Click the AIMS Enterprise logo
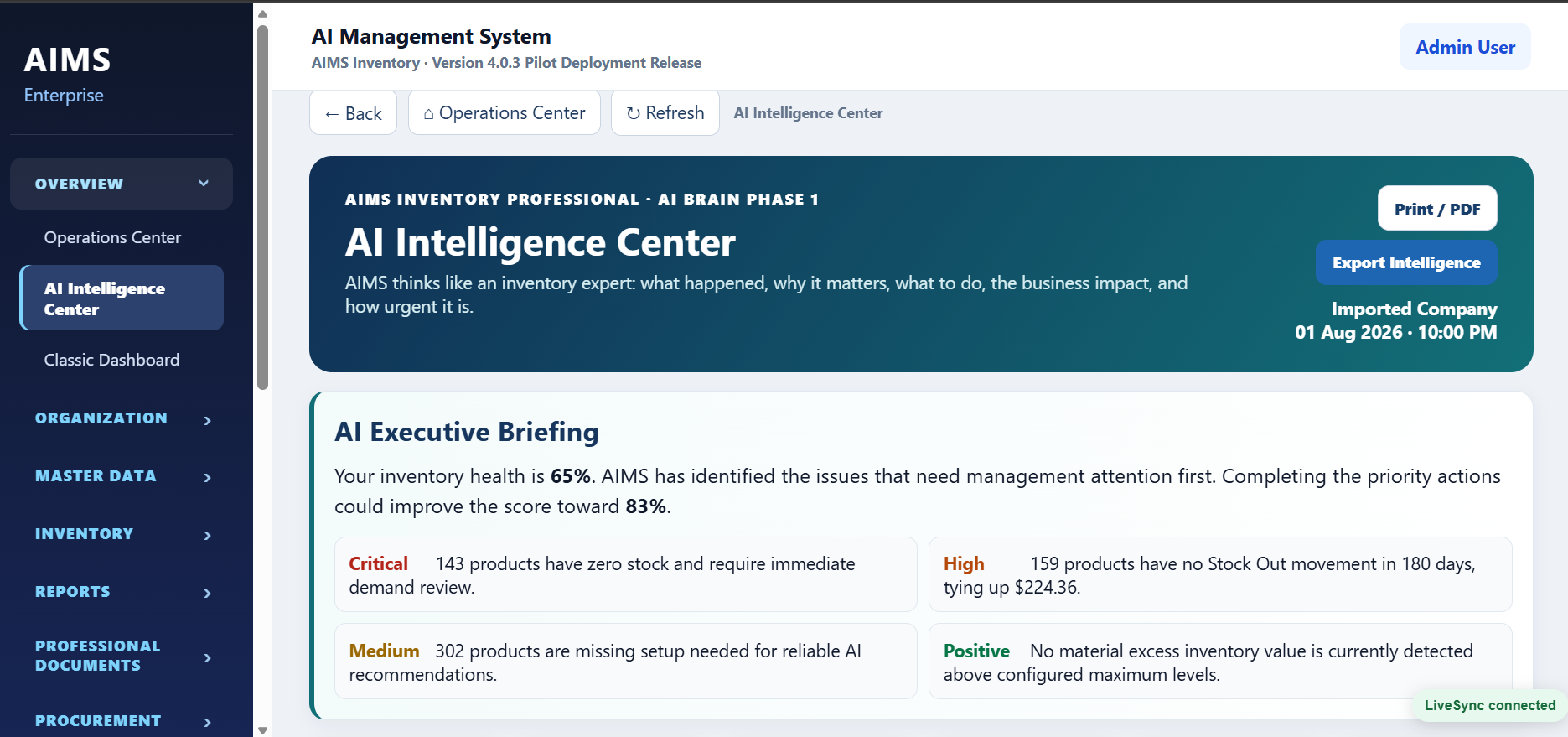This screenshot has height=737, width=1568. 67,74
